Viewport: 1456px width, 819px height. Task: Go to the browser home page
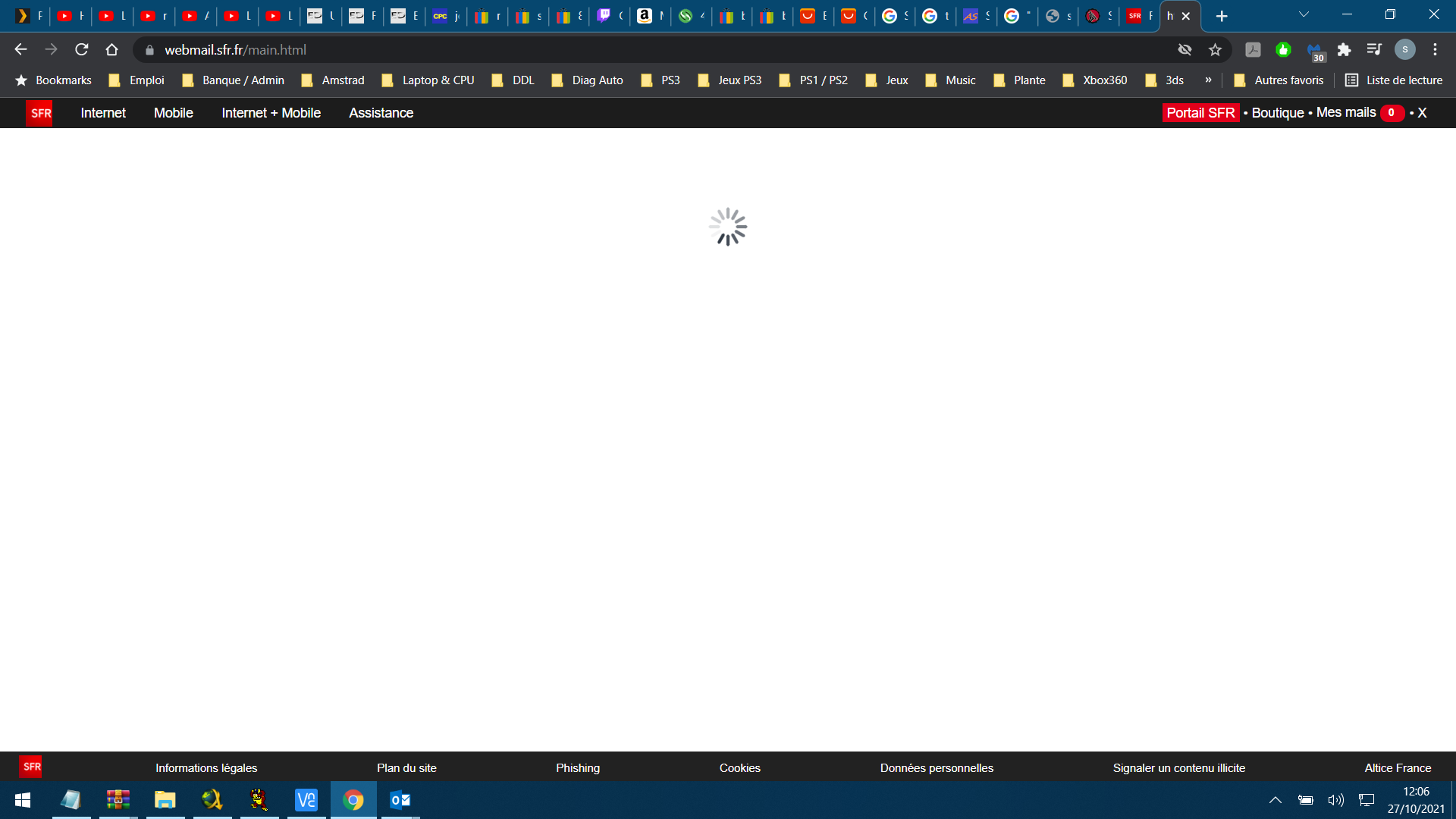tap(112, 50)
